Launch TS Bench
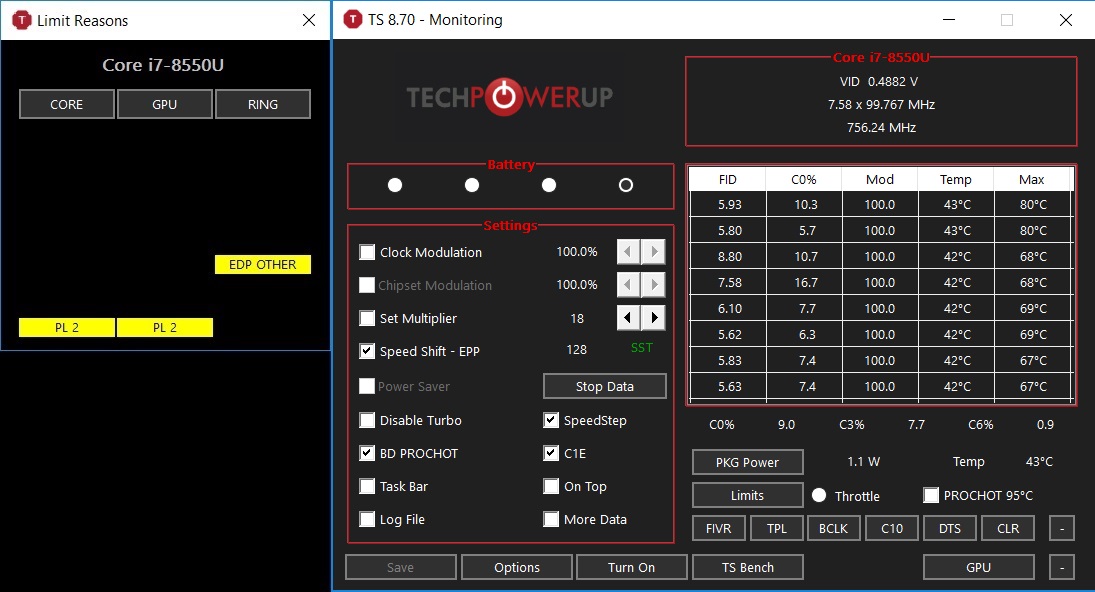This screenshot has height=592, width=1095. coord(748,568)
